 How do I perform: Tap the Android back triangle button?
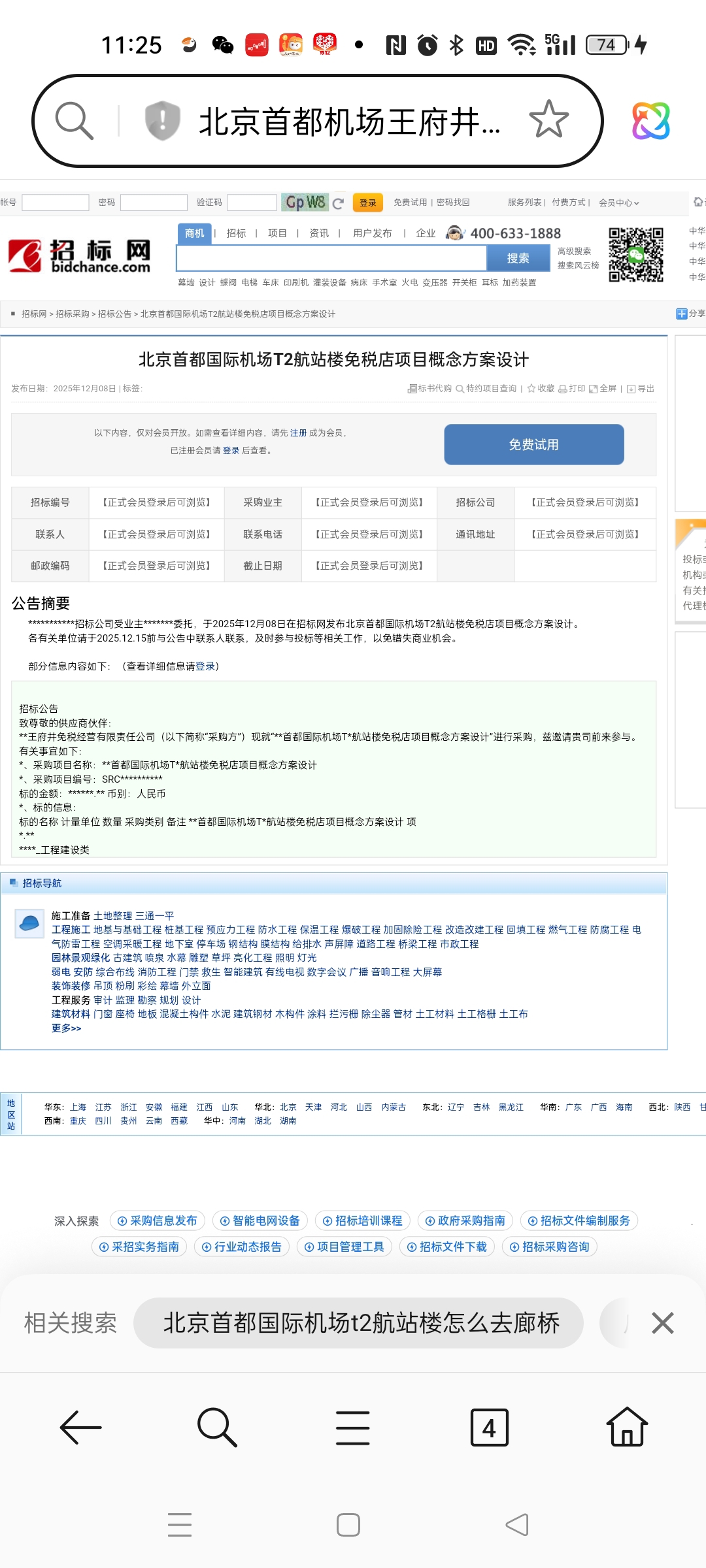coord(517,1525)
